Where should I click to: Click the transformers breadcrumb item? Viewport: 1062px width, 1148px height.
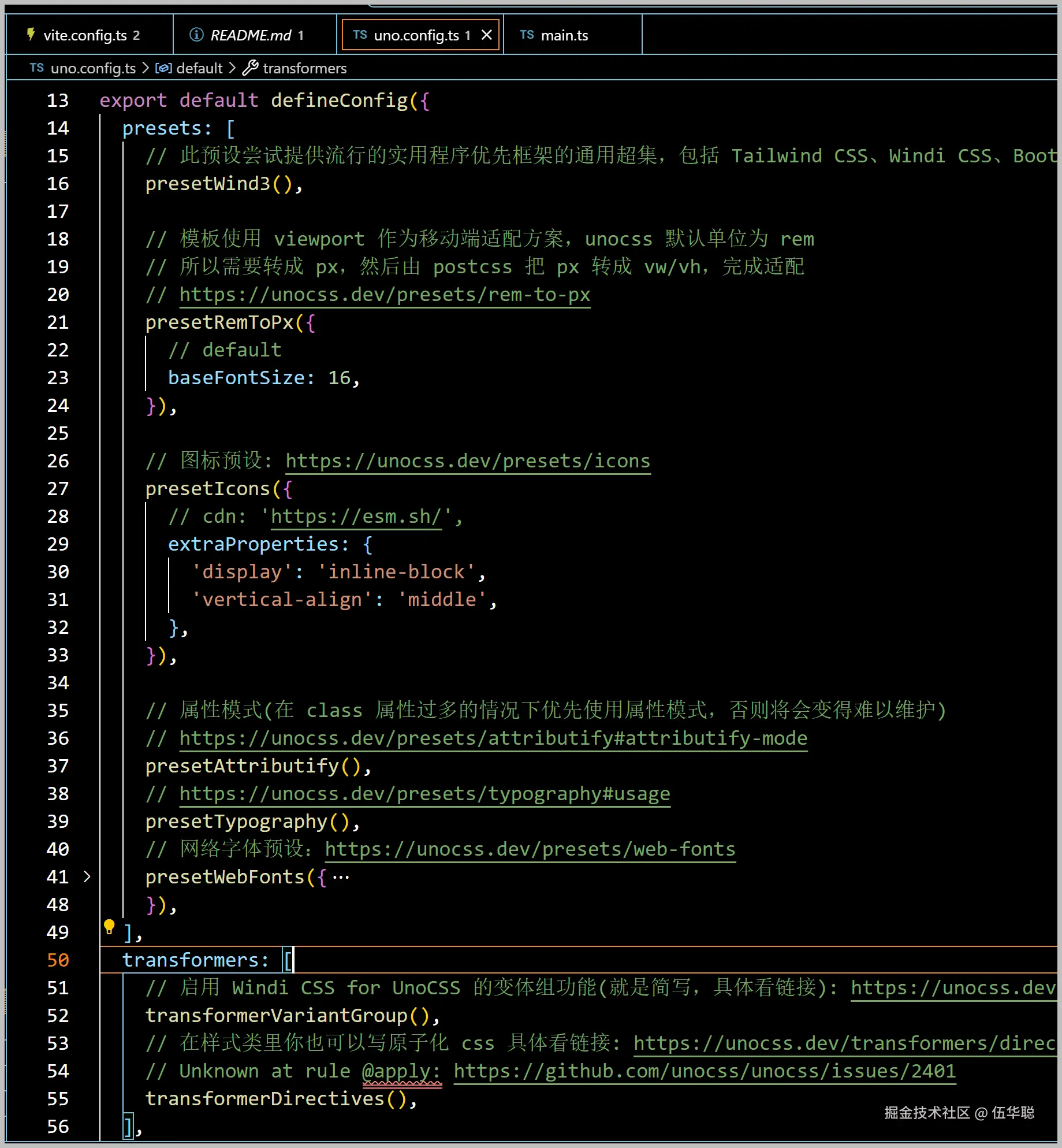tap(304, 68)
